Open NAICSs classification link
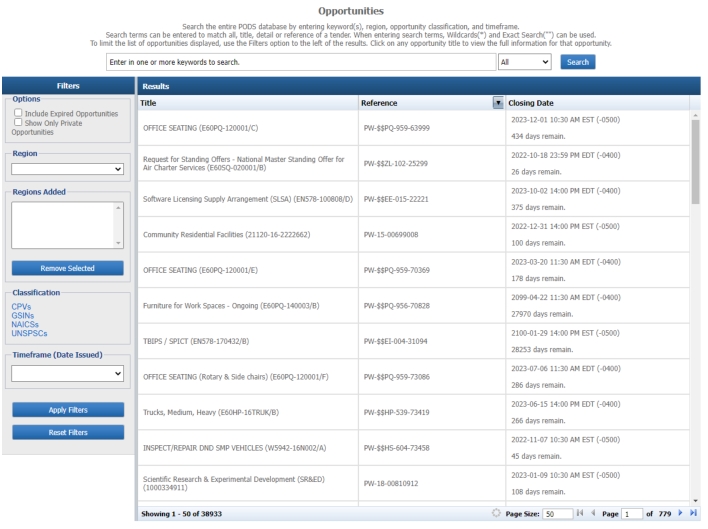Viewport: 708px width, 529px height. [25, 325]
